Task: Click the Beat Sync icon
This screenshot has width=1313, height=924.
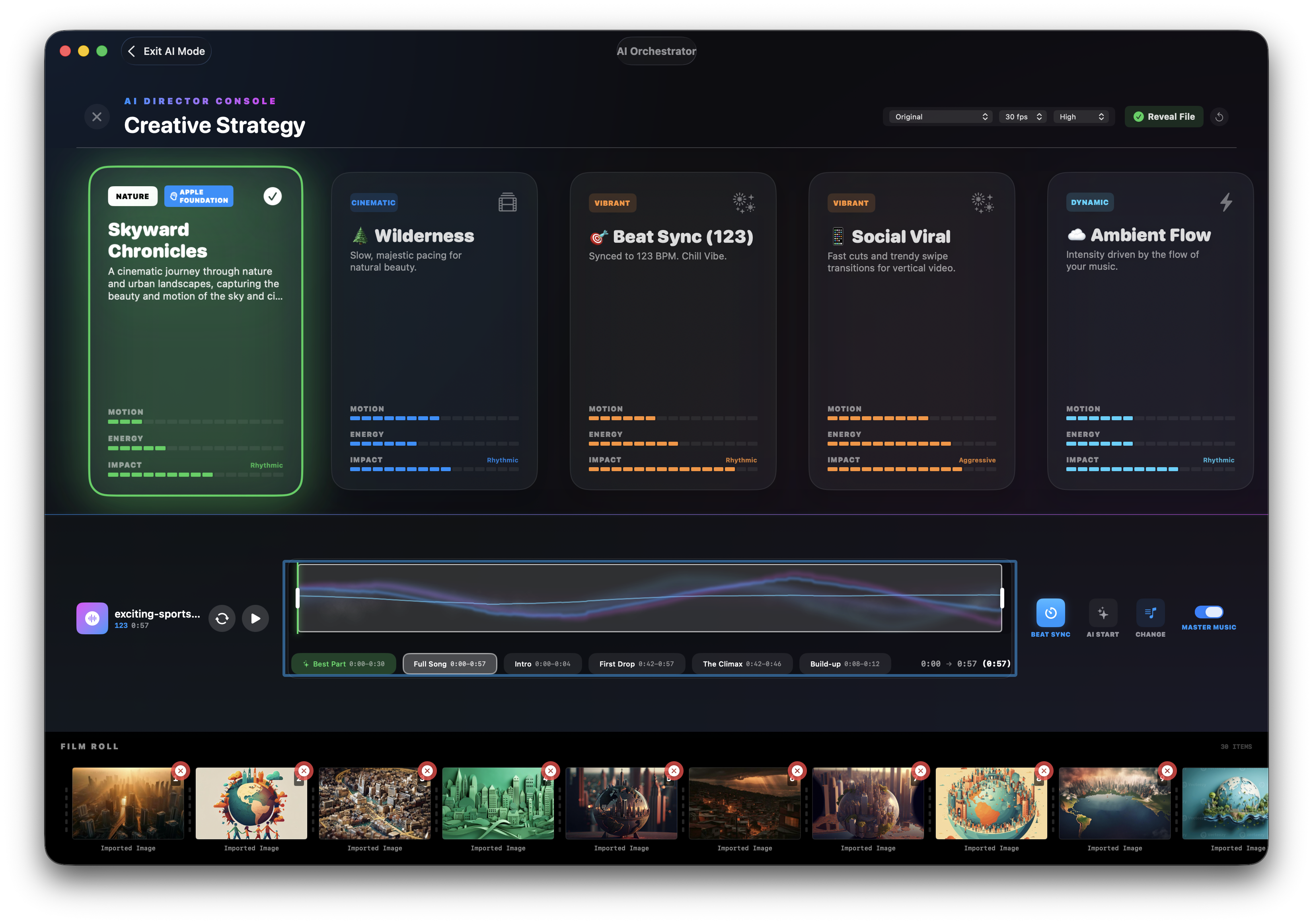Action: point(1050,613)
